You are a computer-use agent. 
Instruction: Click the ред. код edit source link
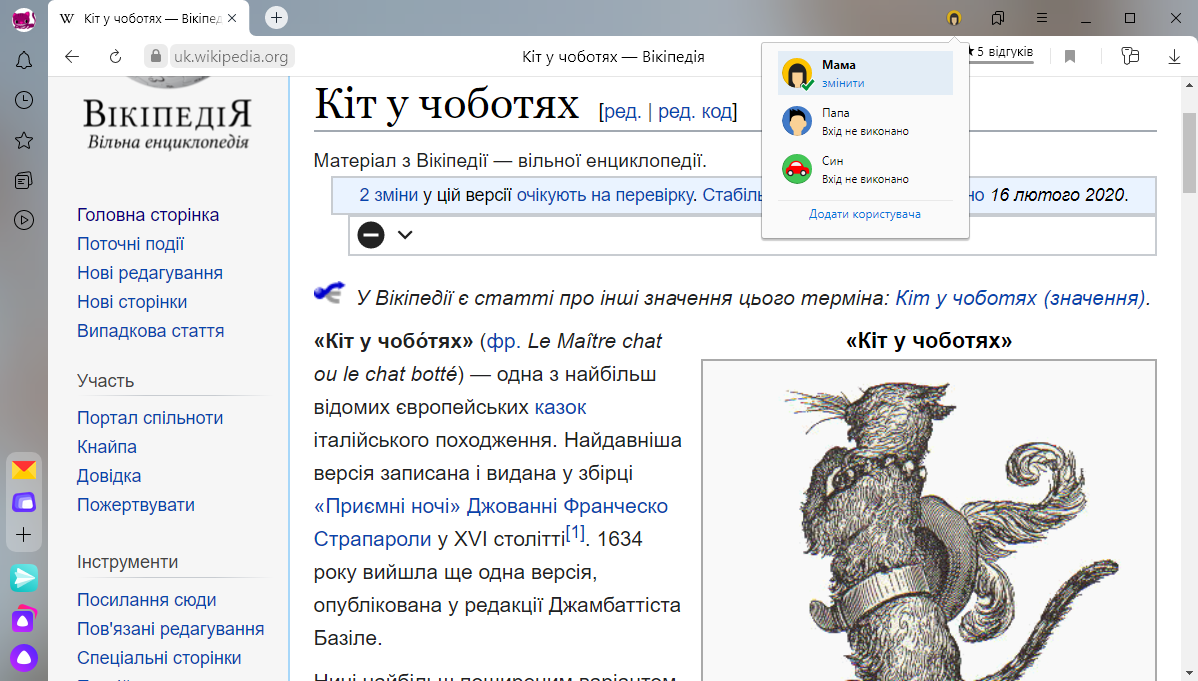pos(695,111)
